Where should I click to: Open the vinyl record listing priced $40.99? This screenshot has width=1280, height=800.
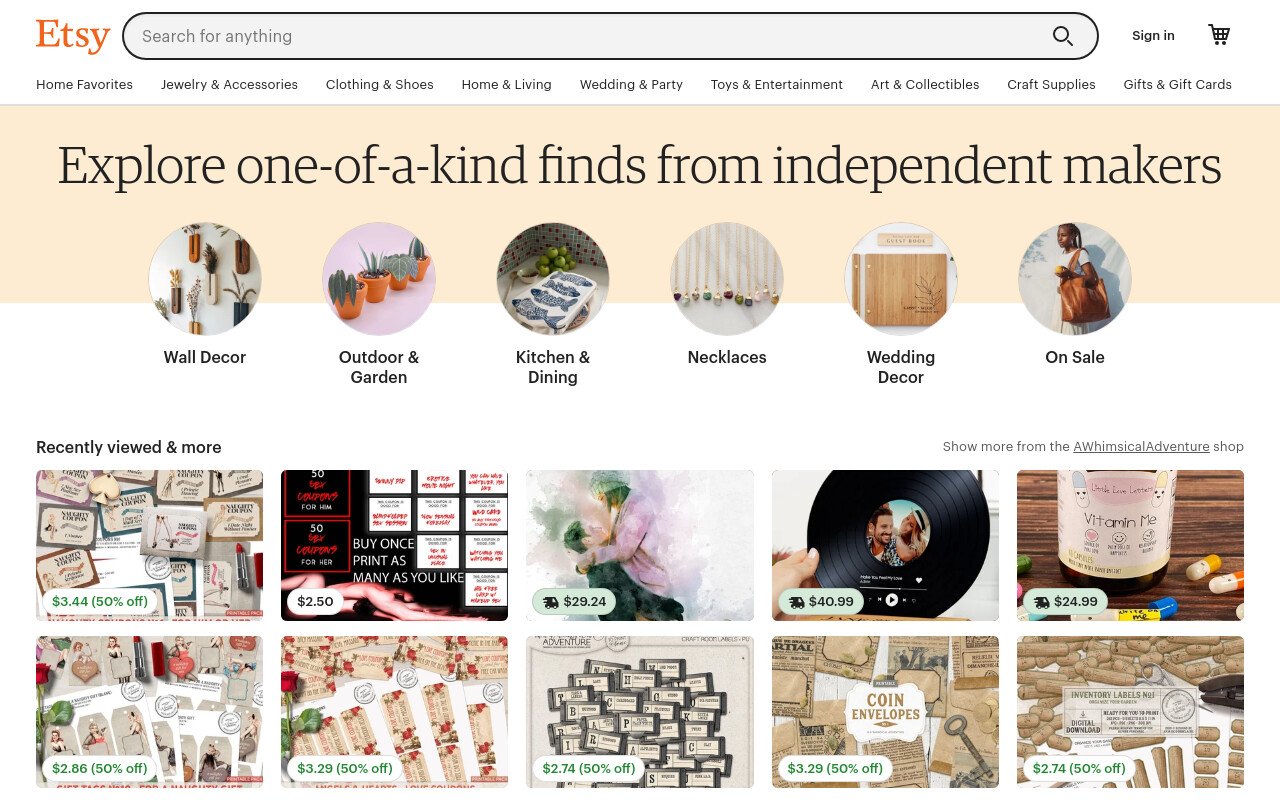point(885,545)
